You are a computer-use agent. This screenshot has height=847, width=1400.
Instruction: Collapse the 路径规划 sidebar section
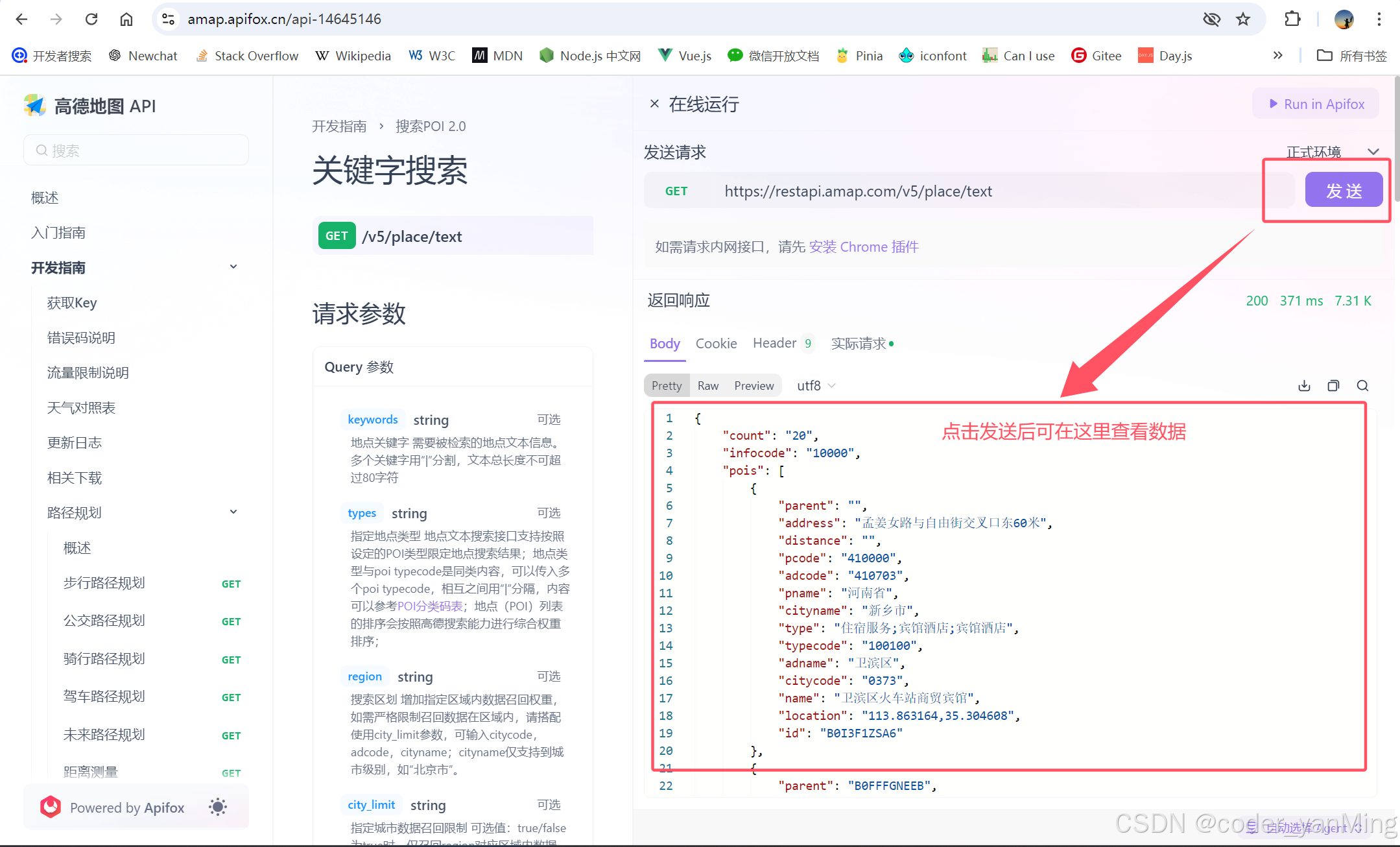coord(233,512)
